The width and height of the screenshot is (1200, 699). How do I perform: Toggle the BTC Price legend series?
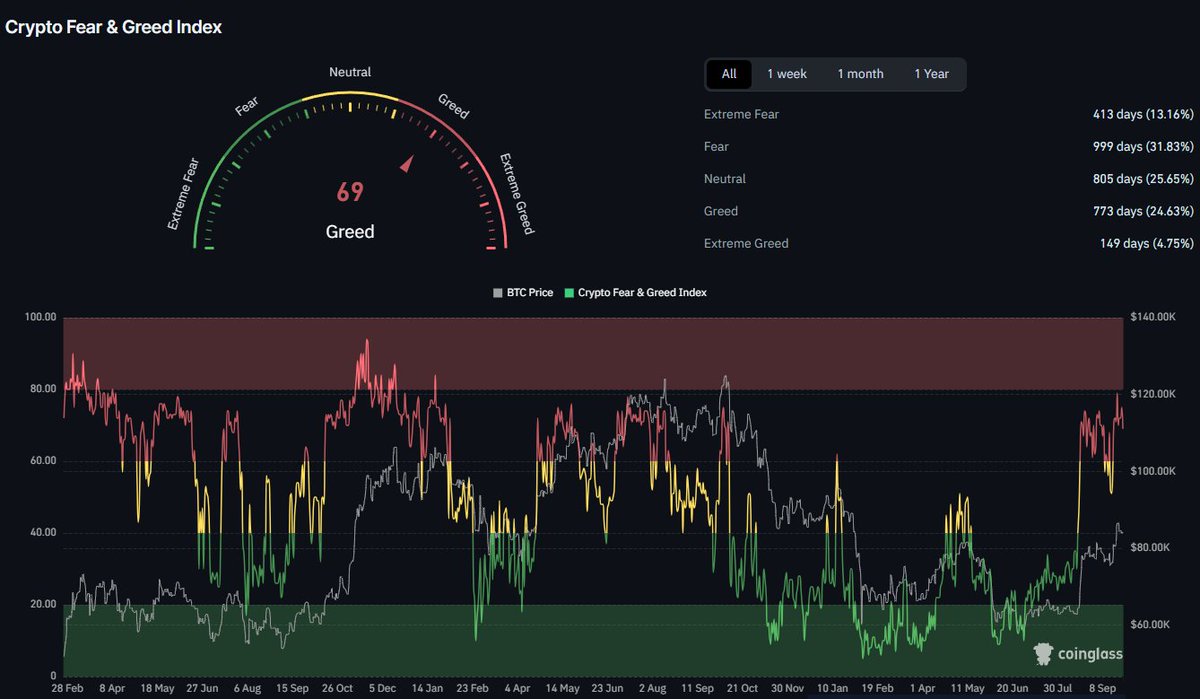point(523,293)
